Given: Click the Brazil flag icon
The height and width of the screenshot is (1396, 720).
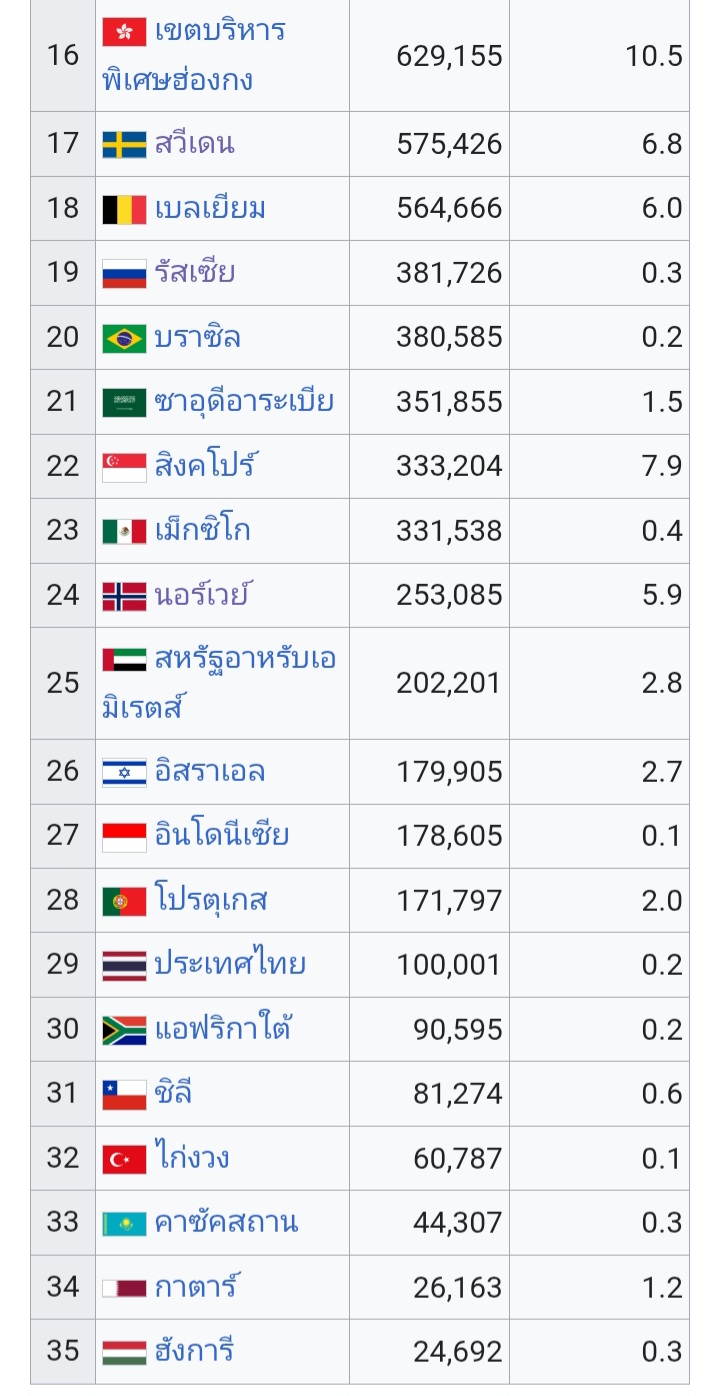Looking at the screenshot, I should (124, 338).
